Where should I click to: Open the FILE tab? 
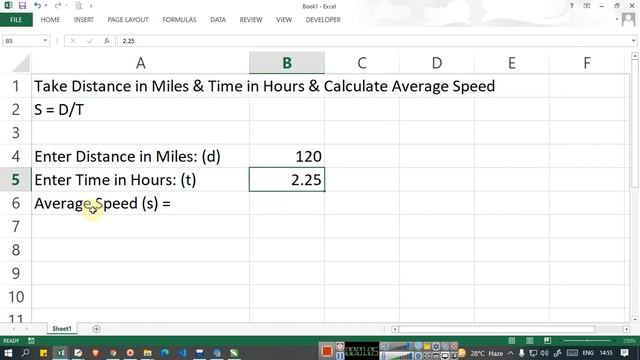point(16,20)
